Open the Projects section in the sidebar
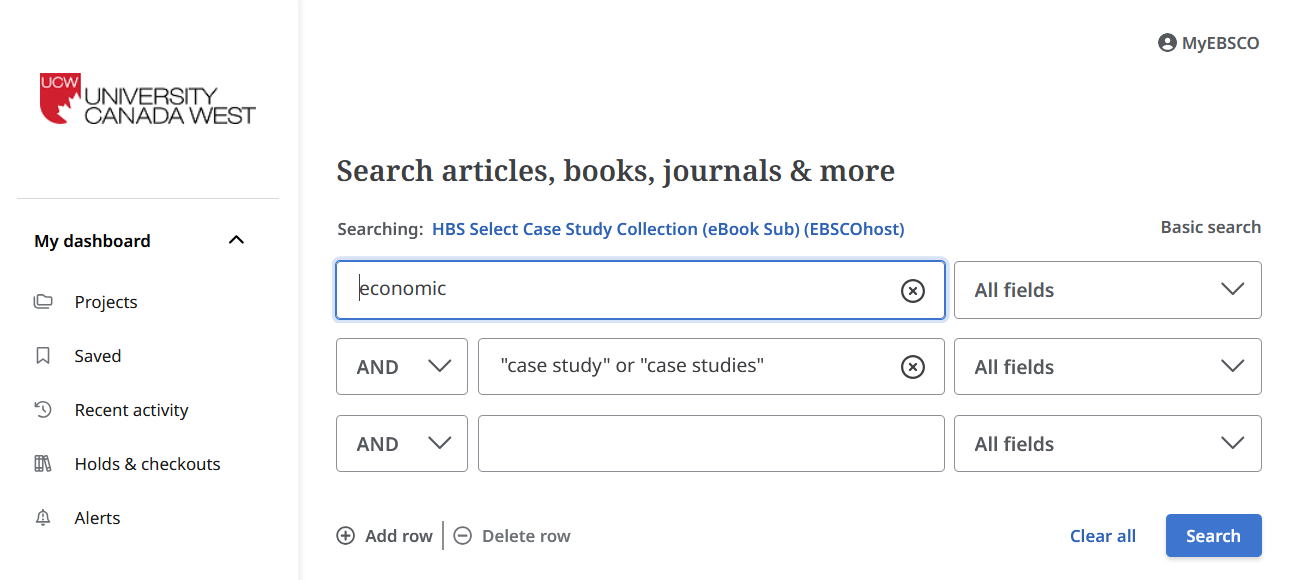The image size is (1292, 580). 105,301
